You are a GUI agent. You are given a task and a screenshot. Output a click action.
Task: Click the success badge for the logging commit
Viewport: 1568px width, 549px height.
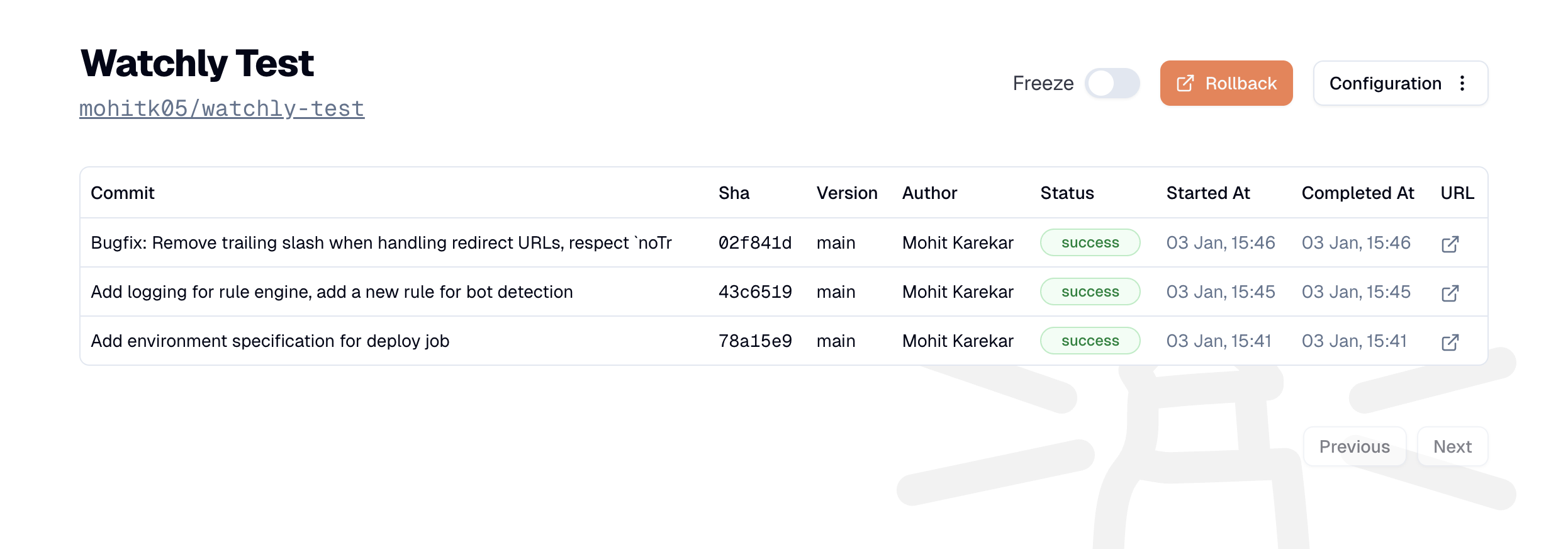tap(1090, 291)
